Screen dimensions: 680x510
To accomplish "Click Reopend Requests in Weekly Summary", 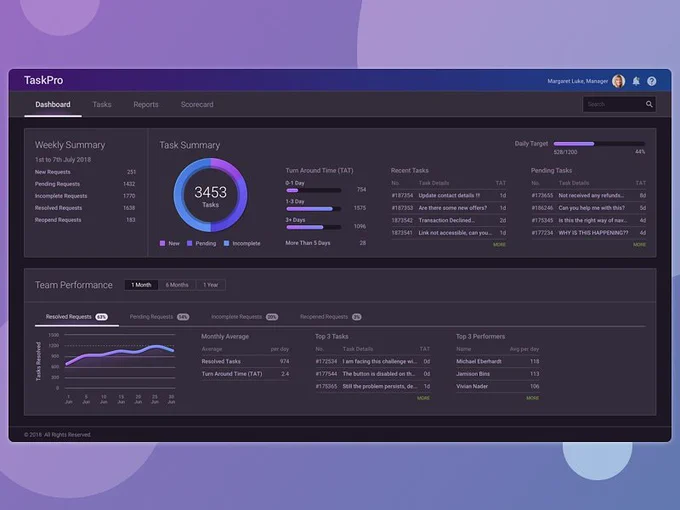I will 85,220.
